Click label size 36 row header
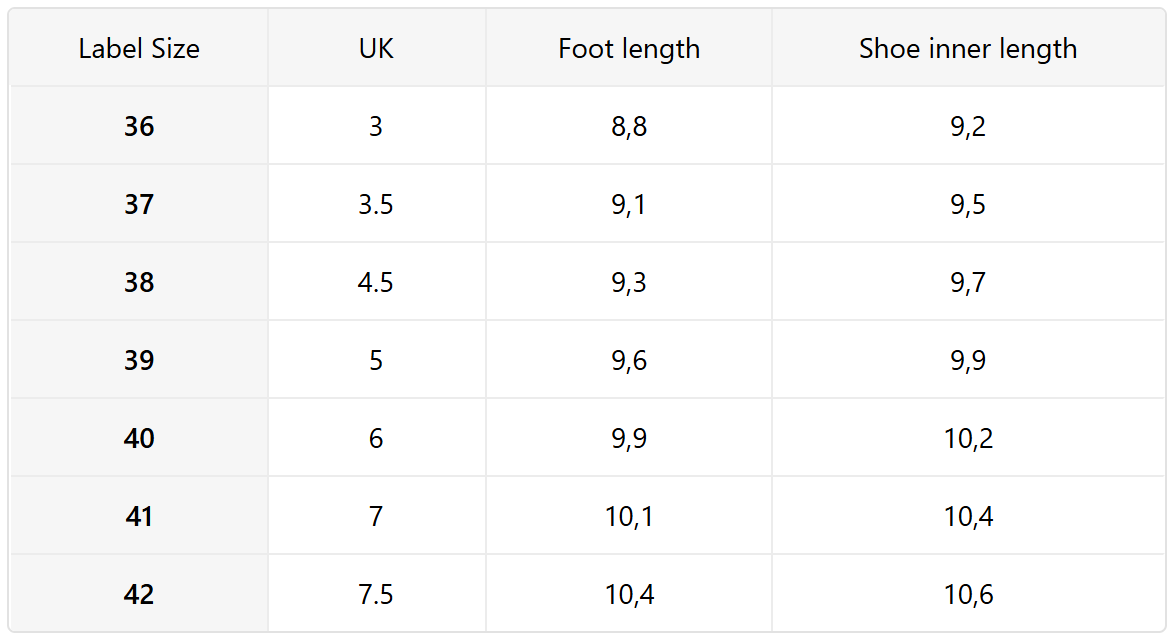The height and width of the screenshot is (641, 1174). [x=139, y=127]
